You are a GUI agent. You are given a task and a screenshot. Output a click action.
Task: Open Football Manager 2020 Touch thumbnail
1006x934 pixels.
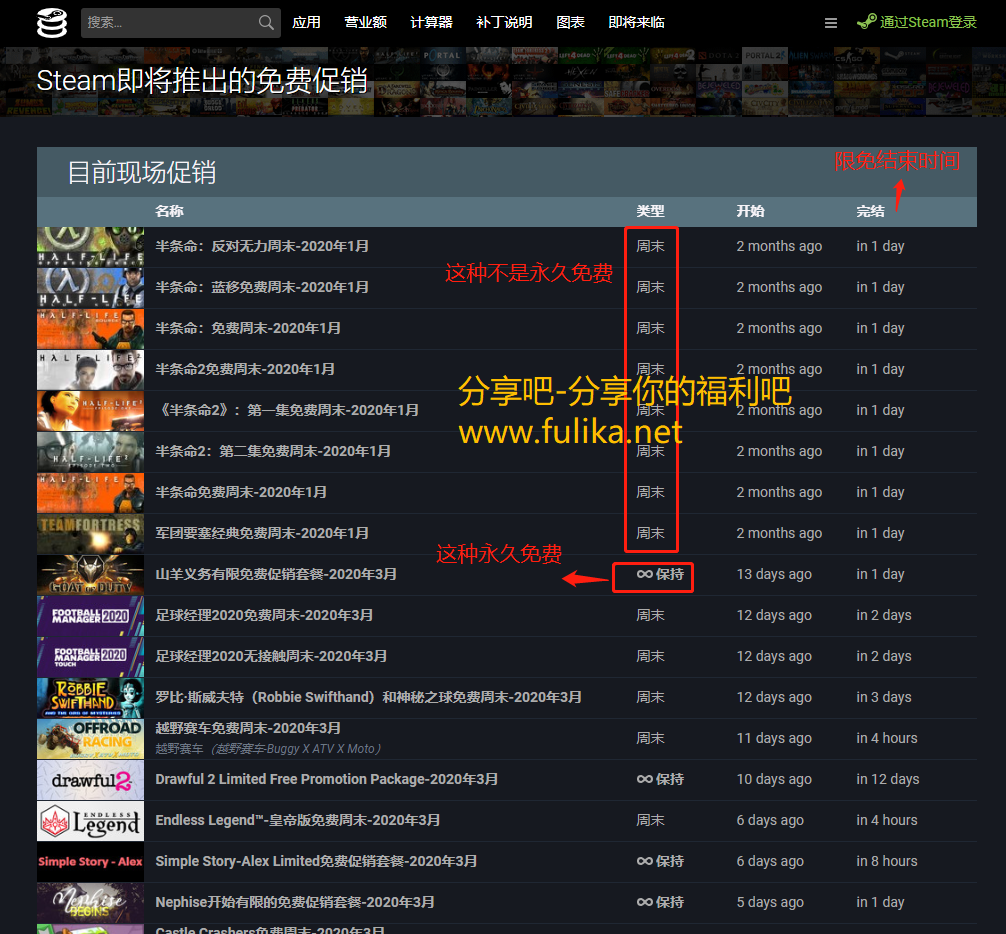(x=90, y=657)
